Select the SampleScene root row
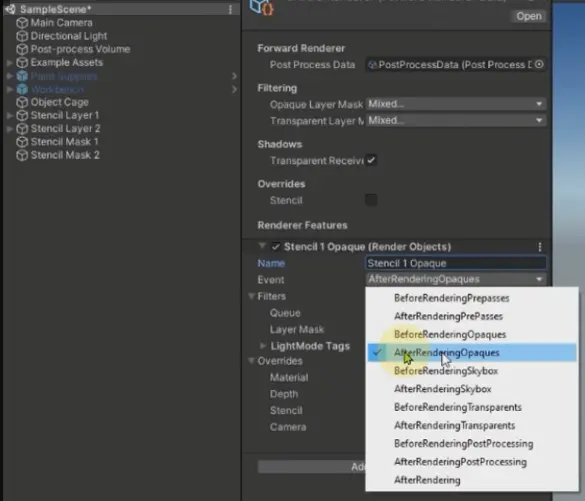Screen dimensions: 585x501 pyautogui.click(x=122, y=9)
